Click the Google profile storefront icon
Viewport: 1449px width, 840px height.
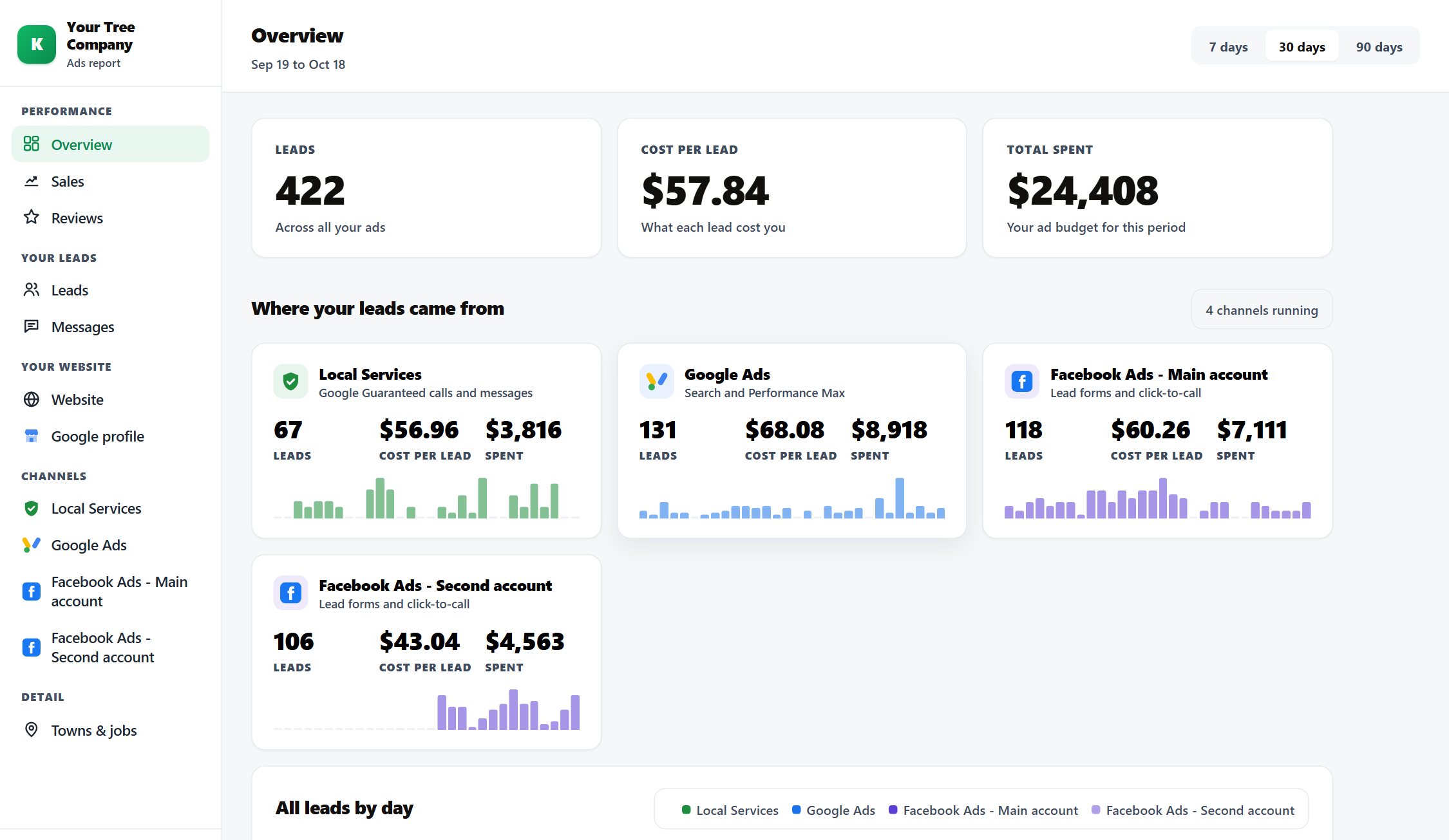(x=31, y=436)
